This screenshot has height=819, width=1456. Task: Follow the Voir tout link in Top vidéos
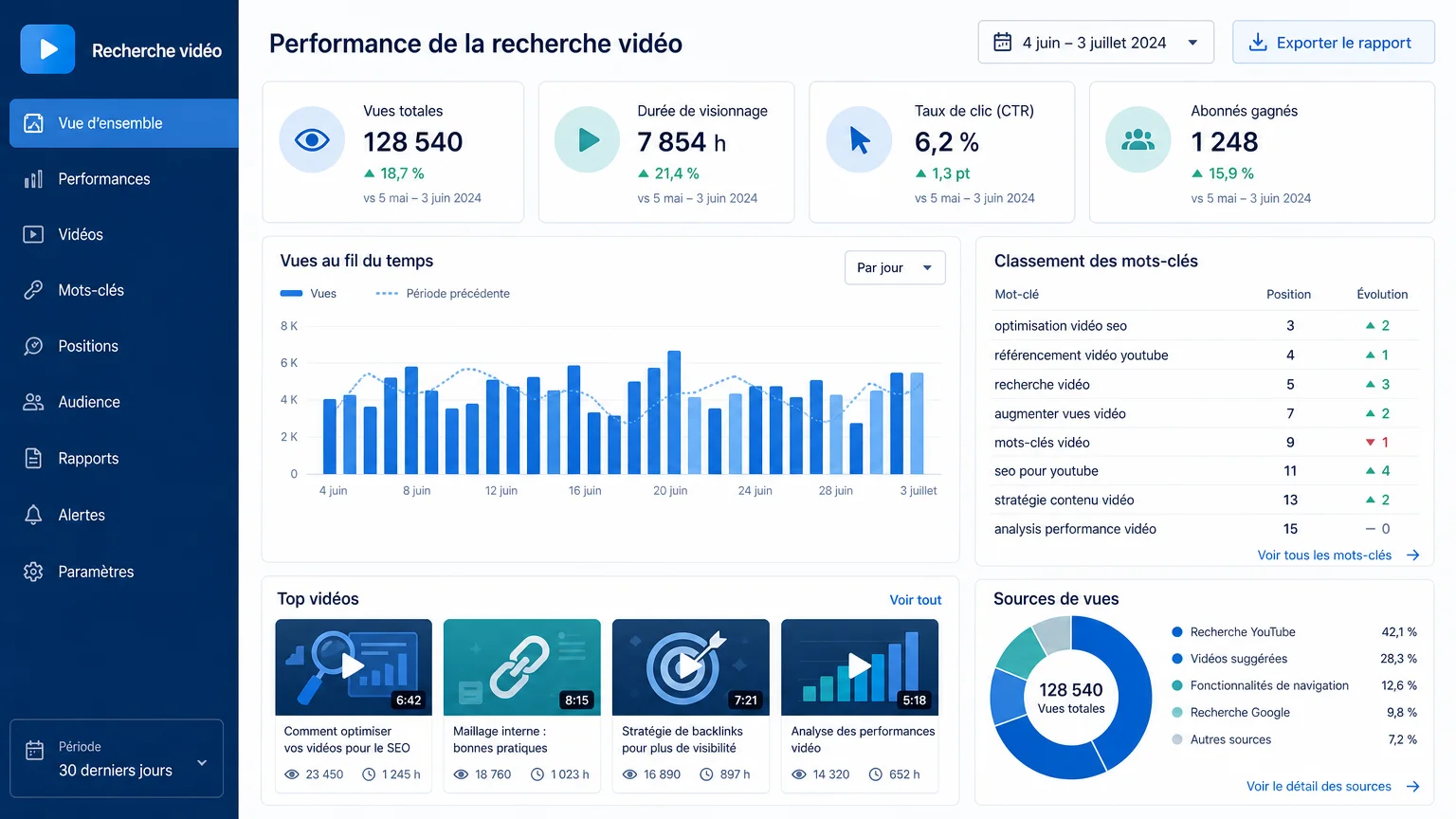coord(915,600)
